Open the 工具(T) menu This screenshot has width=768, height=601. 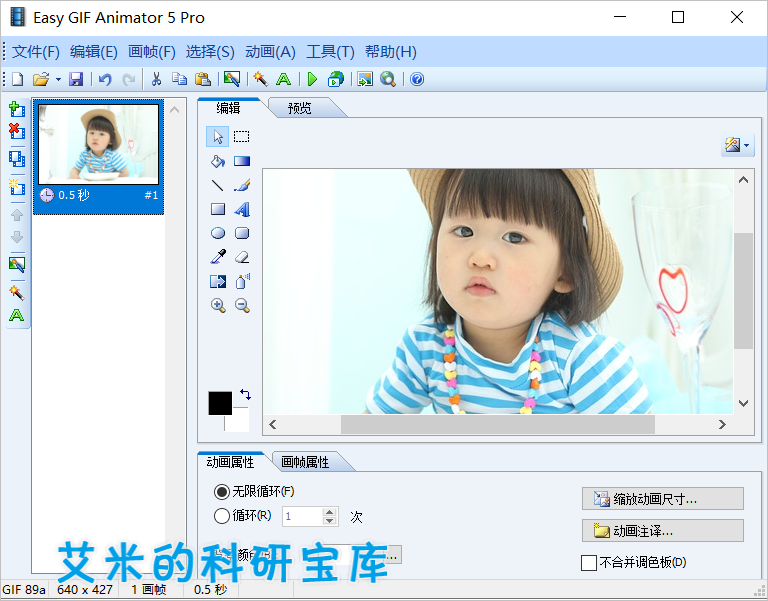330,52
